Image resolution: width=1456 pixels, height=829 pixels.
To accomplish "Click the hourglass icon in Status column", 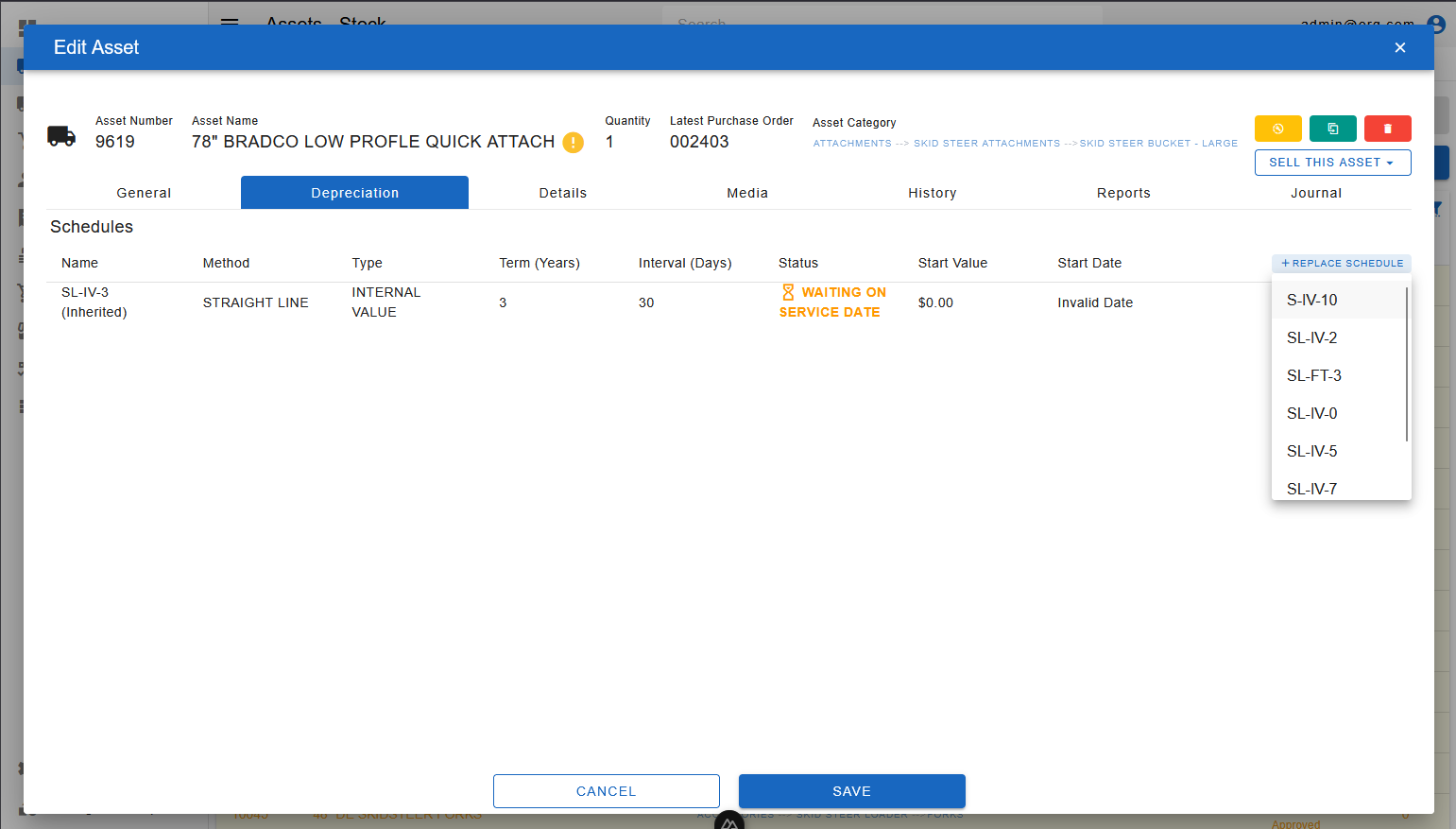I will click(x=788, y=292).
